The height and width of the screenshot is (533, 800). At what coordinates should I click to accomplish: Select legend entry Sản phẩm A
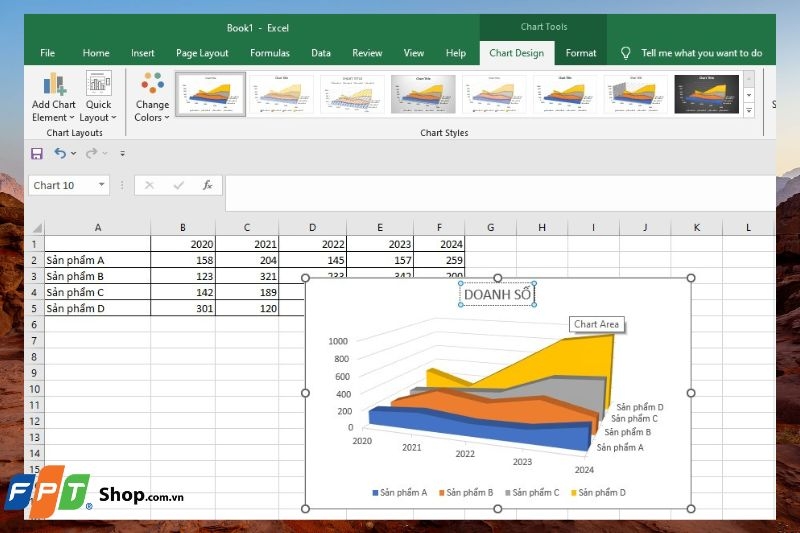click(x=399, y=493)
